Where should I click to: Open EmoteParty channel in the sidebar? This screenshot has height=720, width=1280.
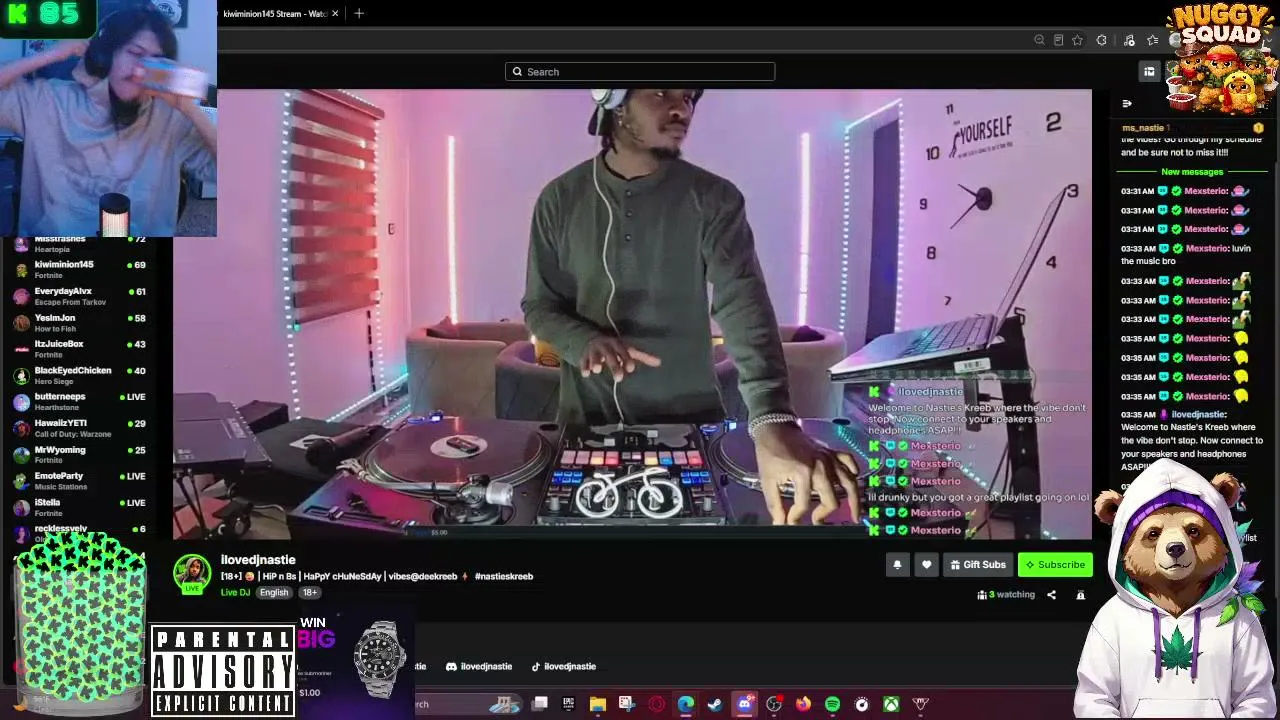80,481
